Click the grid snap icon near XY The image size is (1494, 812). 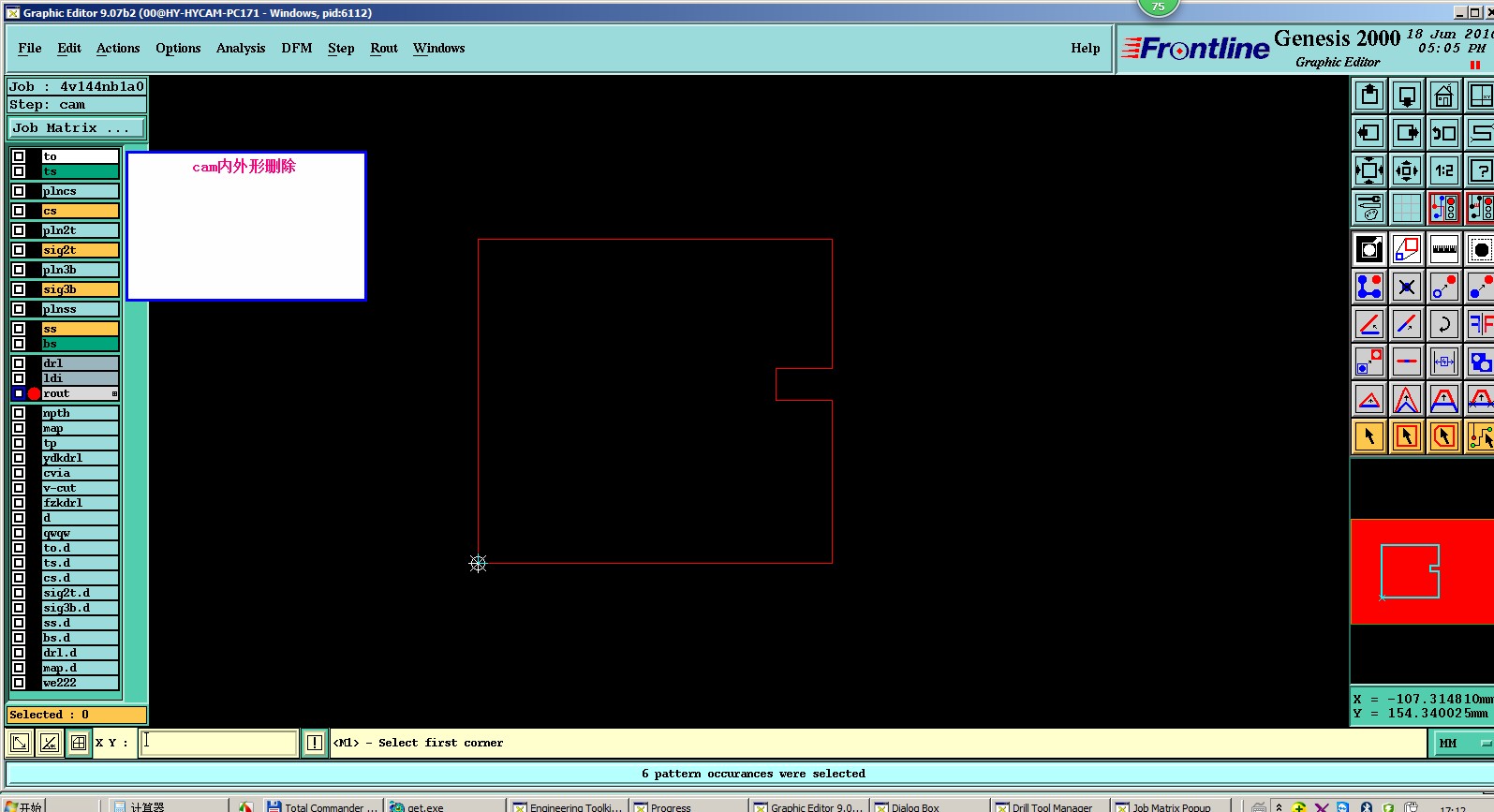point(79,743)
